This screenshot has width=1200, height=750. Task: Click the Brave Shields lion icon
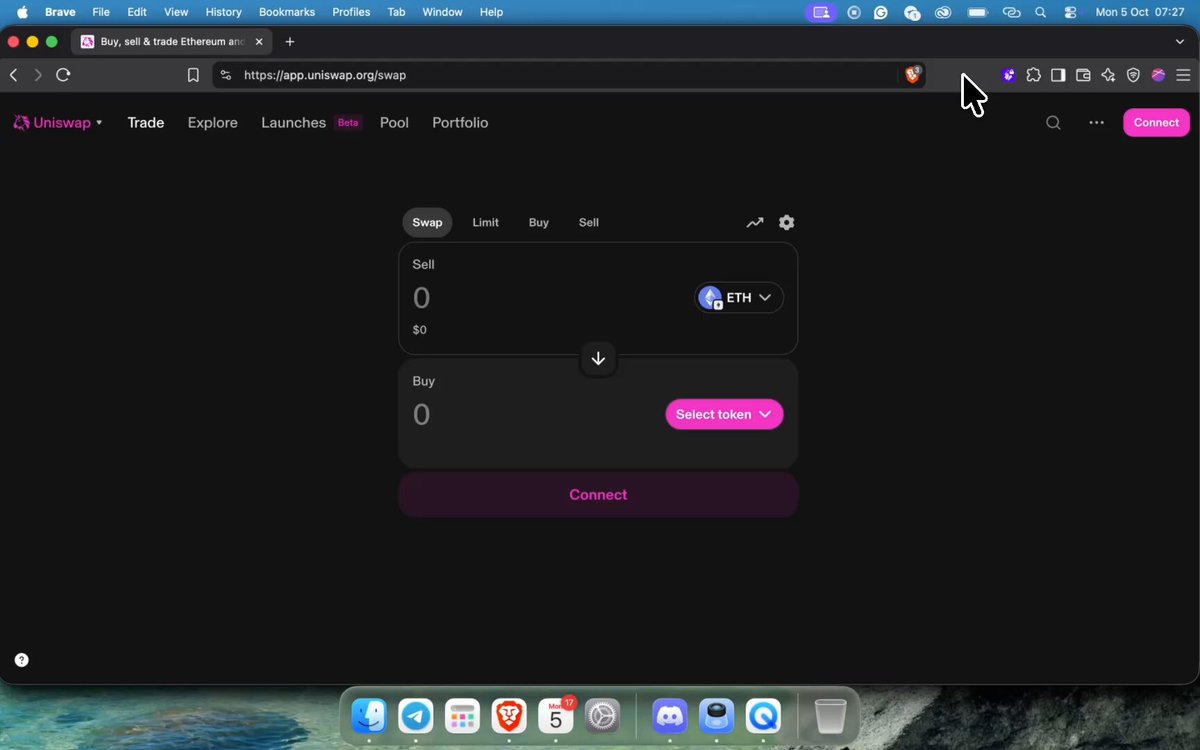click(x=913, y=75)
